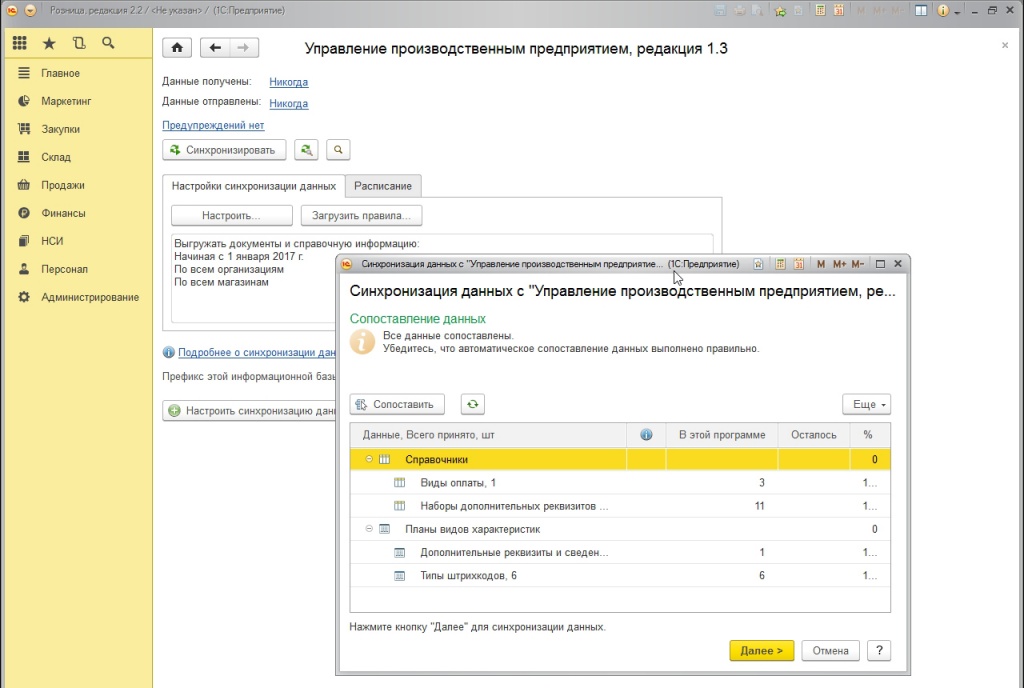1024x688 pixels.
Task: Open the Еще dropdown menu
Action: [x=865, y=404]
